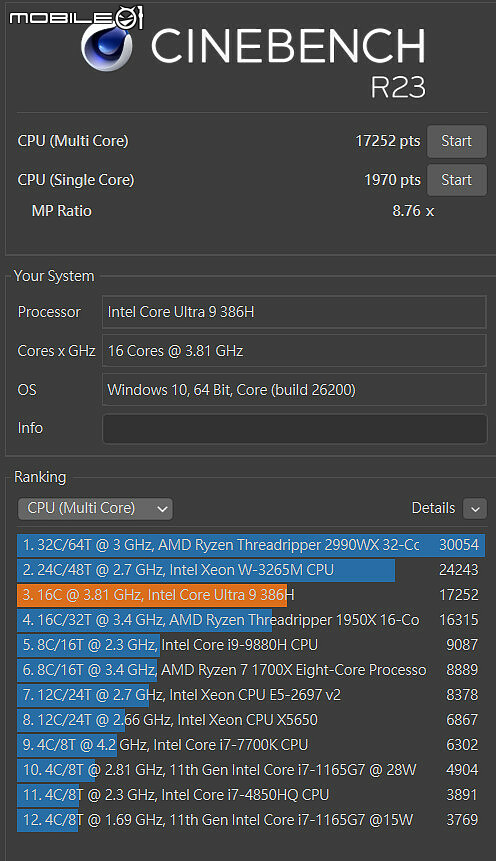Click the OS label
Screen dimensions: 496x861
[27, 390]
